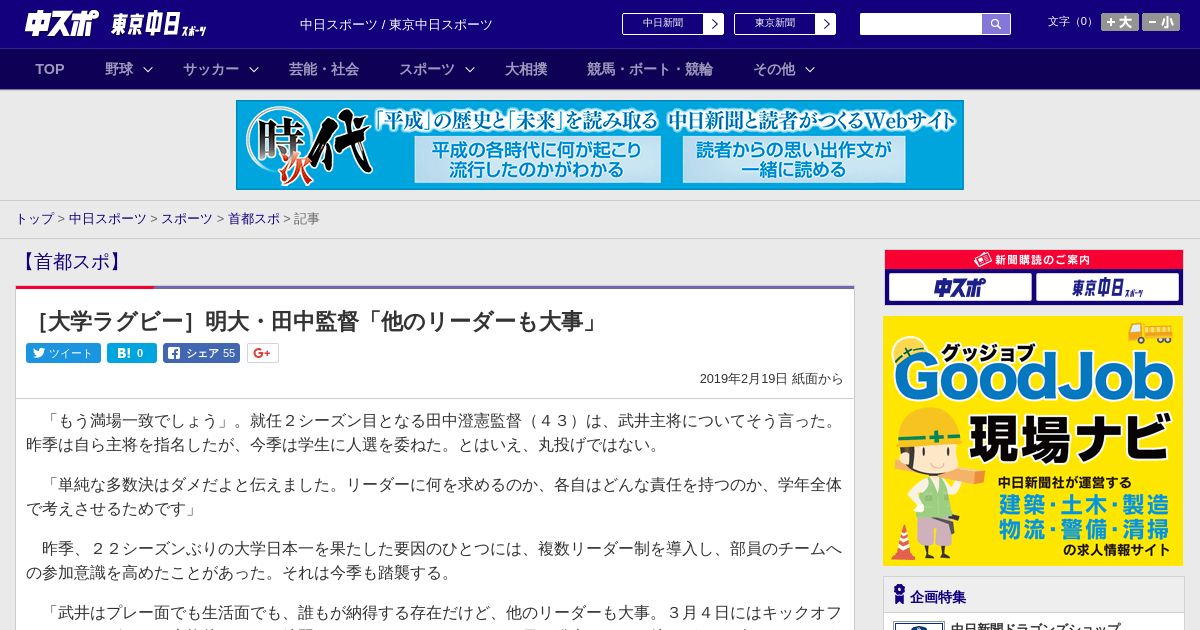
Task: Click the 企画特集 section heading
Action: click(938, 597)
